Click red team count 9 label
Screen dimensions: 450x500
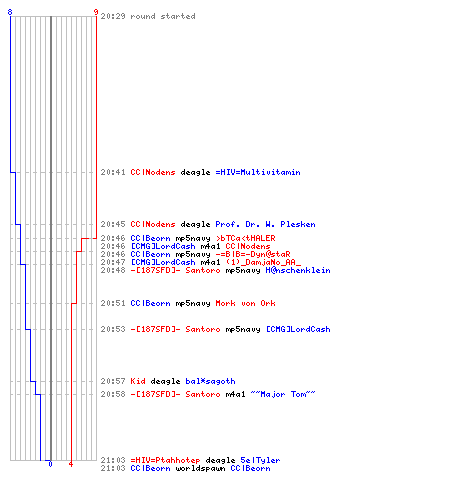[96, 12]
